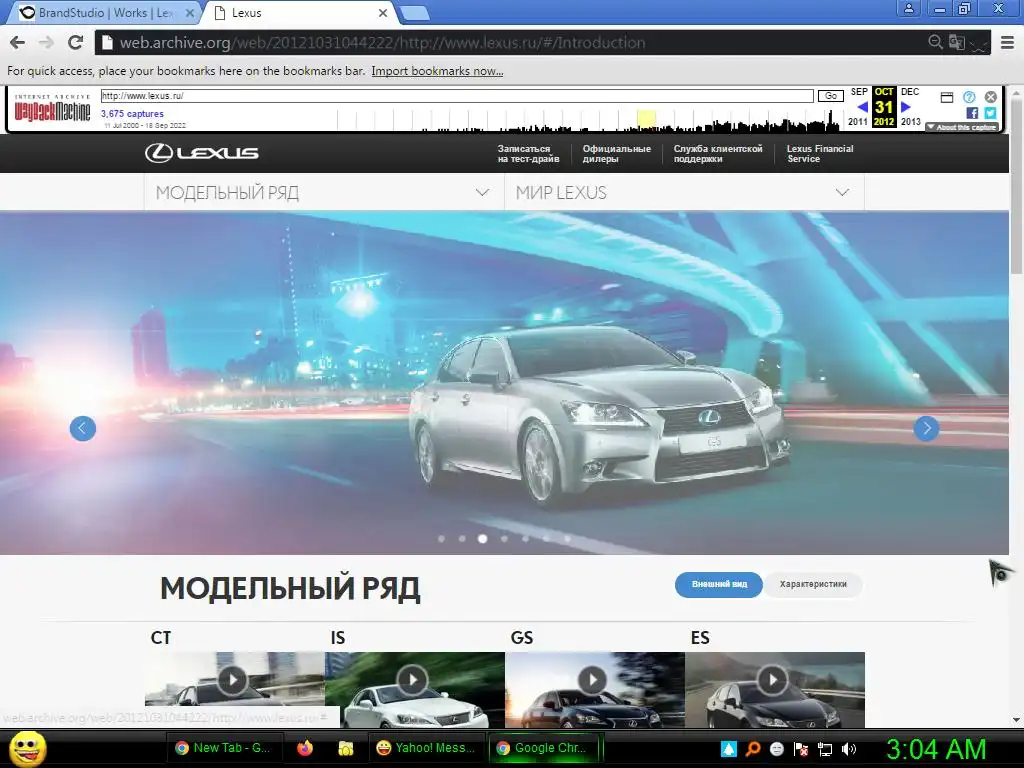Click the Import bookmarks now link
The height and width of the screenshot is (768, 1024).
[437, 71]
